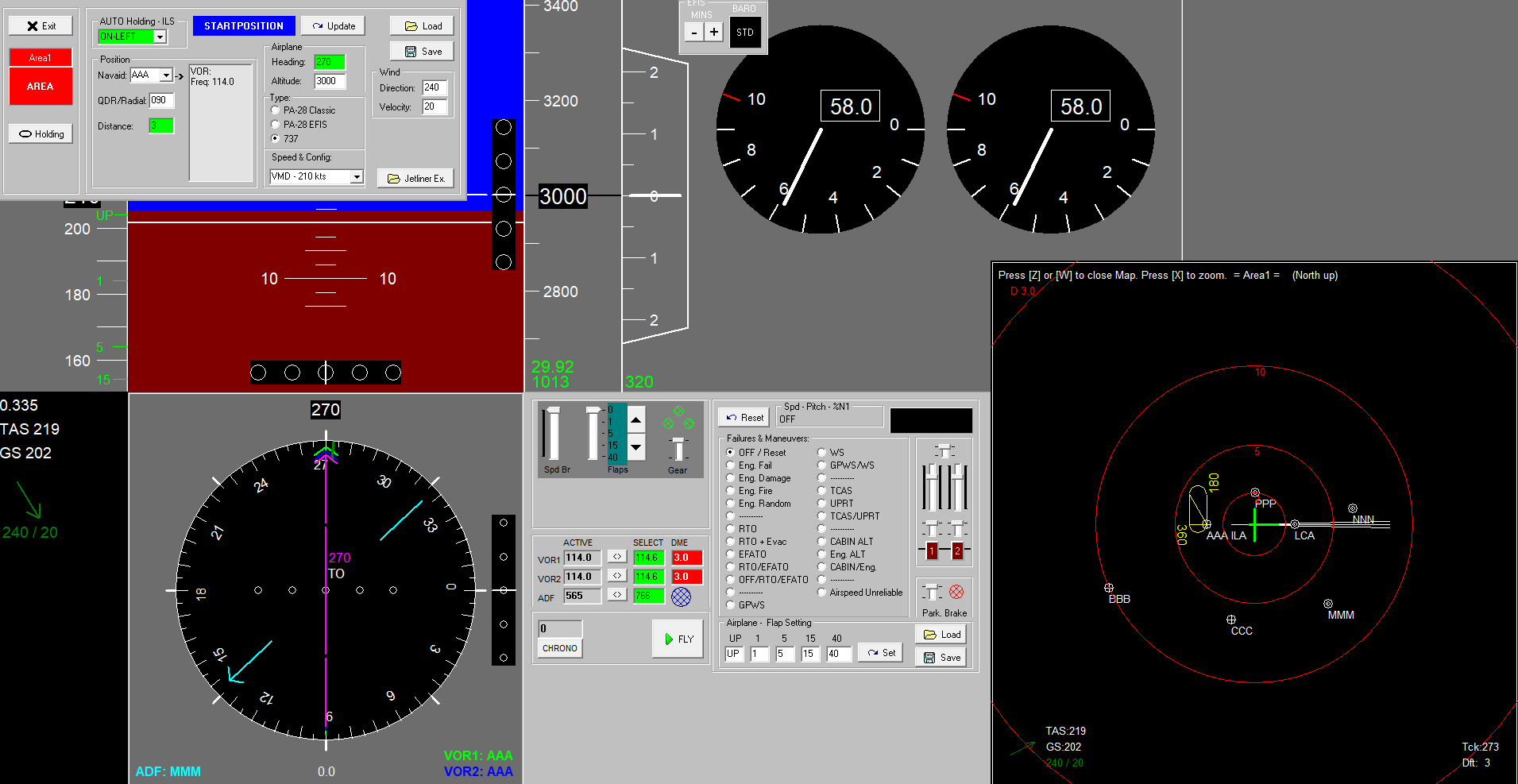The height and width of the screenshot is (784, 1518).
Task: Click the Wind Direction field
Action: click(435, 88)
